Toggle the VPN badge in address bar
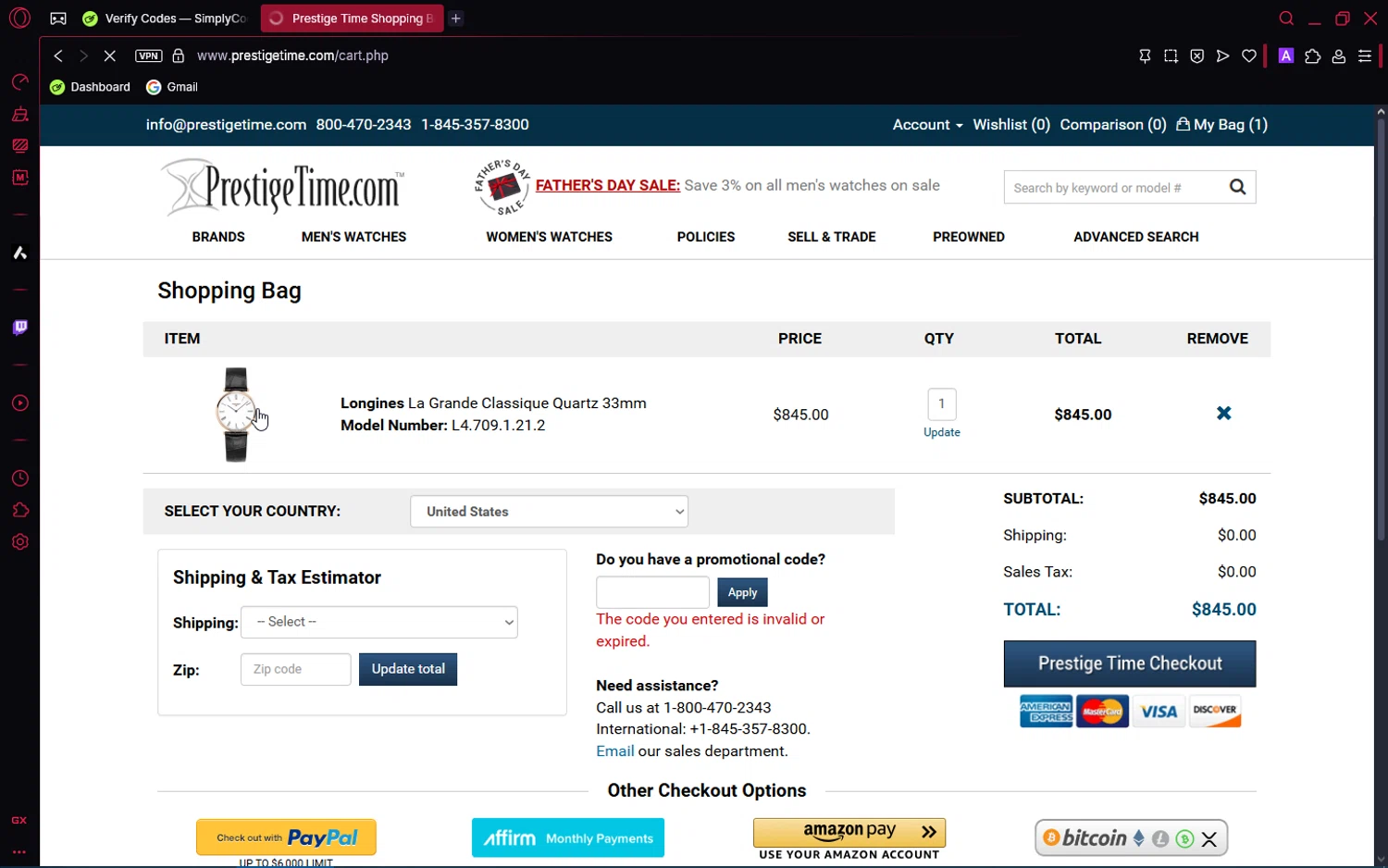Viewport: 1388px width, 868px height. coord(148,56)
